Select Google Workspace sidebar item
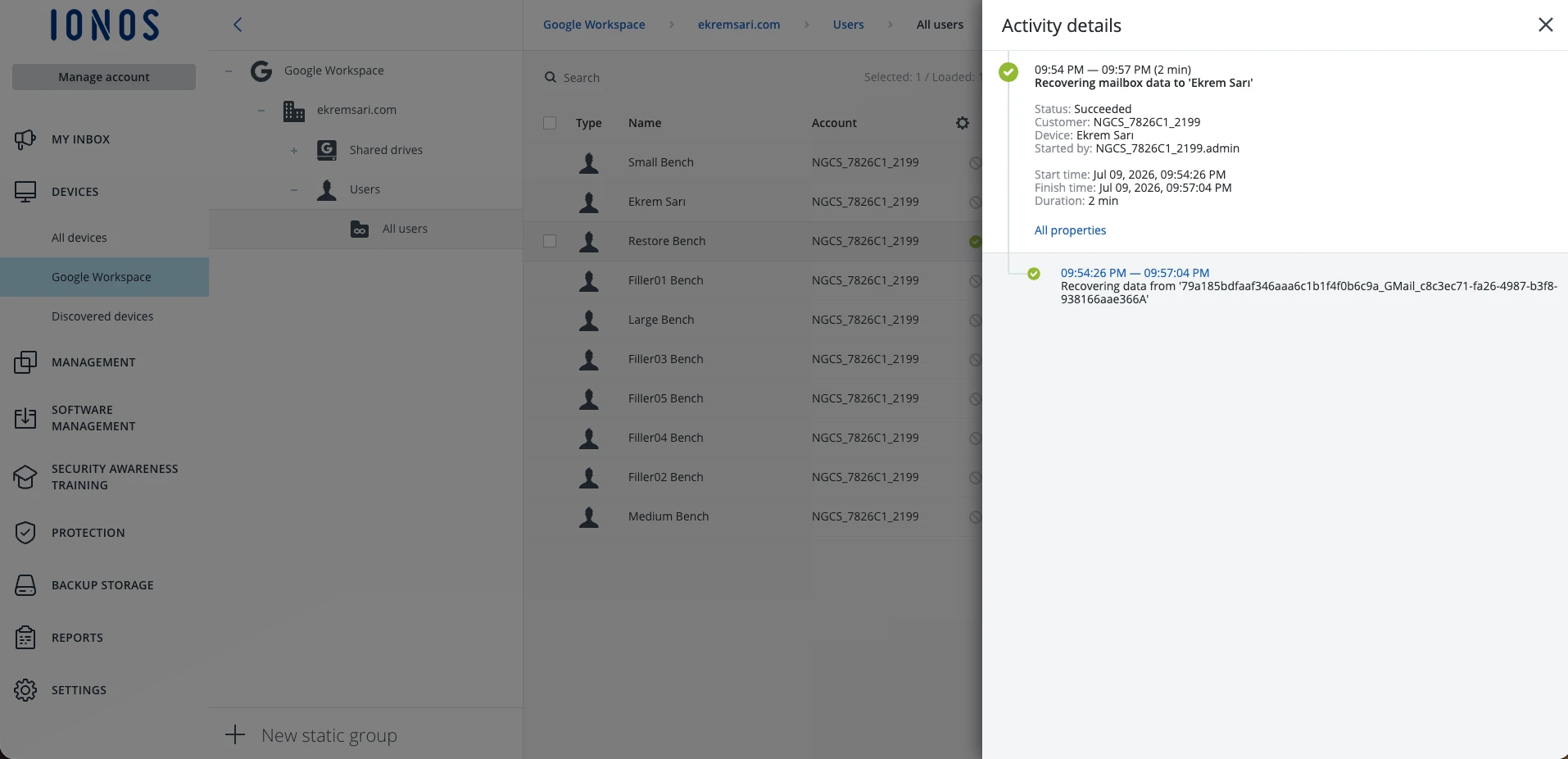 click(x=104, y=277)
